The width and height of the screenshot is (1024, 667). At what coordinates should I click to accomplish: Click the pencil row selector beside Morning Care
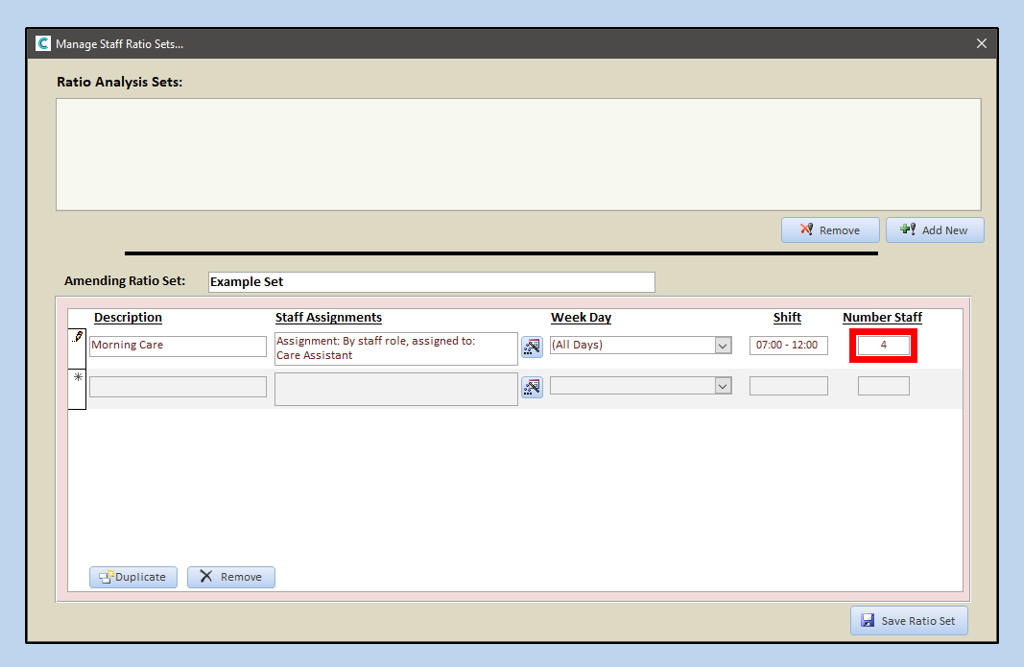77,340
